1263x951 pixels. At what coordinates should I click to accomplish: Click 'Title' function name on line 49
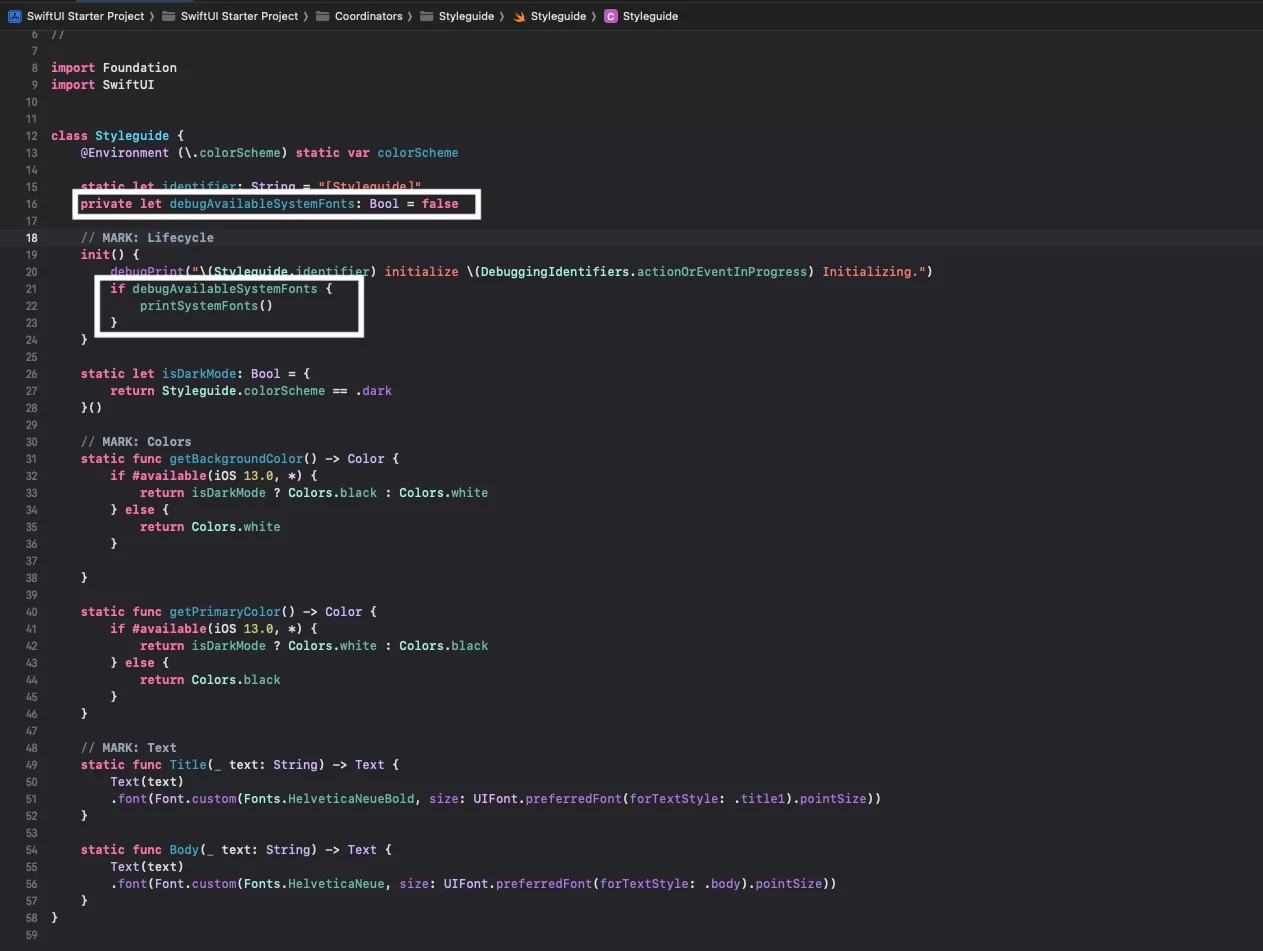pos(188,765)
